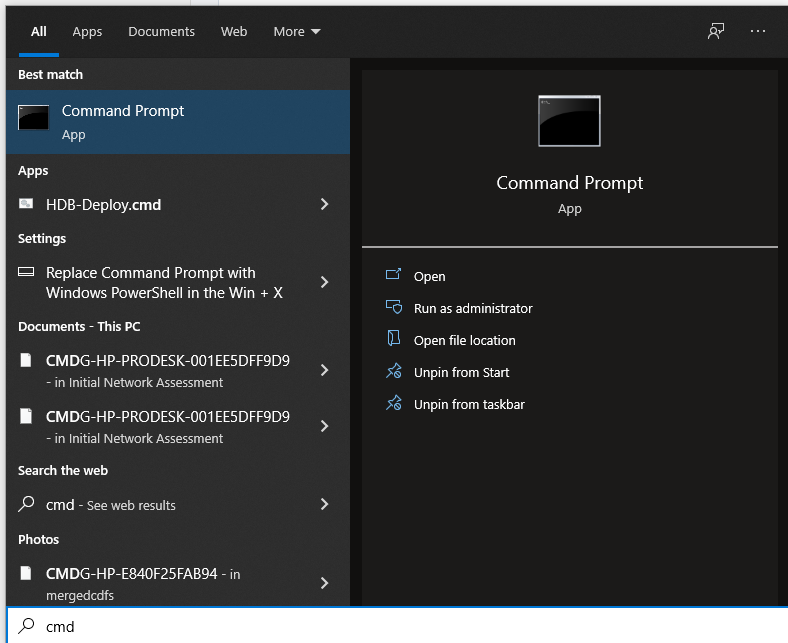Click the HDB-Deploy.cmd file icon
788x643 pixels.
pyautogui.click(x=26, y=204)
